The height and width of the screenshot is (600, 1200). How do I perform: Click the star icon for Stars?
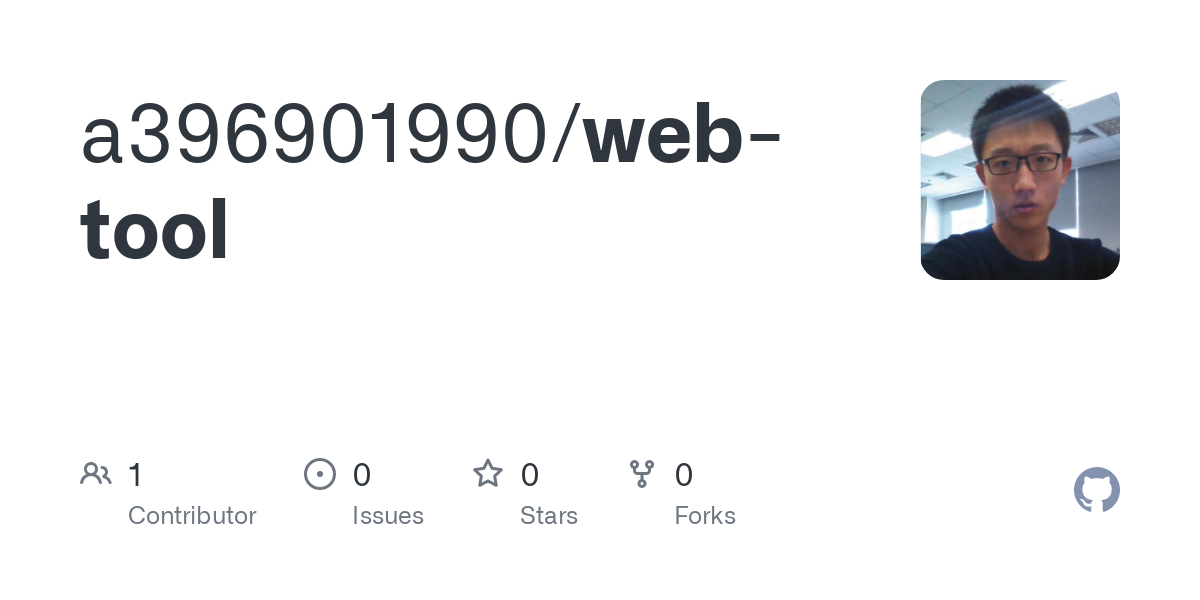(x=488, y=474)
